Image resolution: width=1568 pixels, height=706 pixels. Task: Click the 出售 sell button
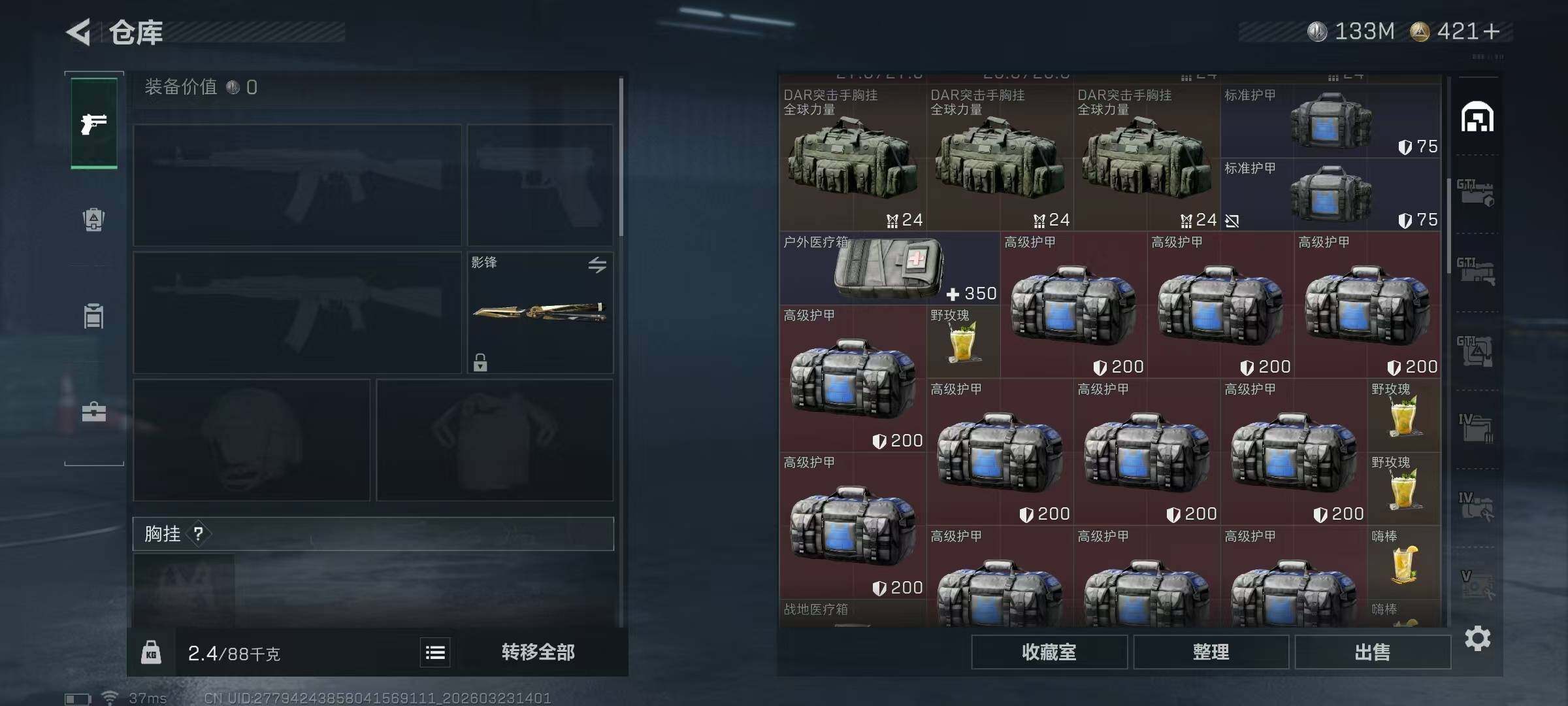coord(1373,652)
